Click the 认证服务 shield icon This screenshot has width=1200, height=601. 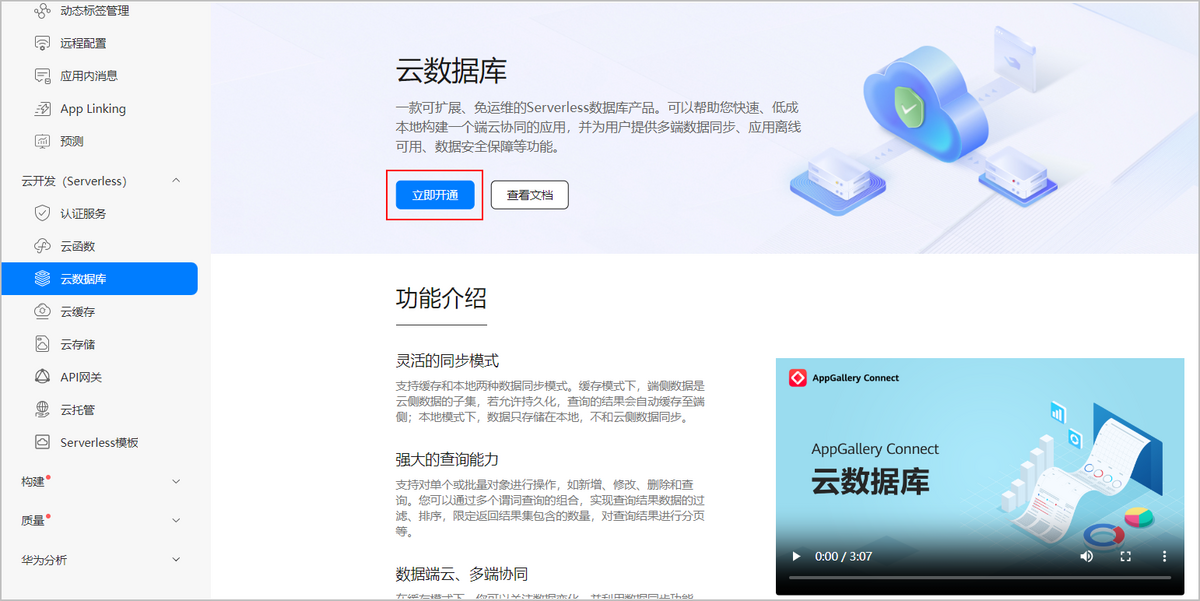42,213
